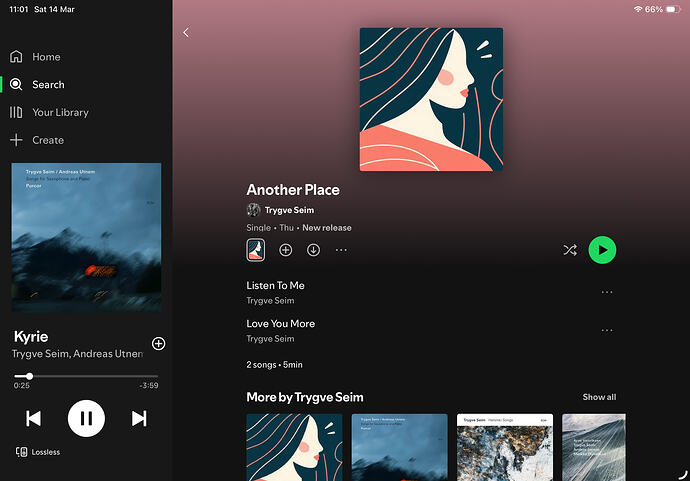Click the battery indicator in status bar
The height and width of the screenshot is (481, 690).
click(x=673, y=9)
